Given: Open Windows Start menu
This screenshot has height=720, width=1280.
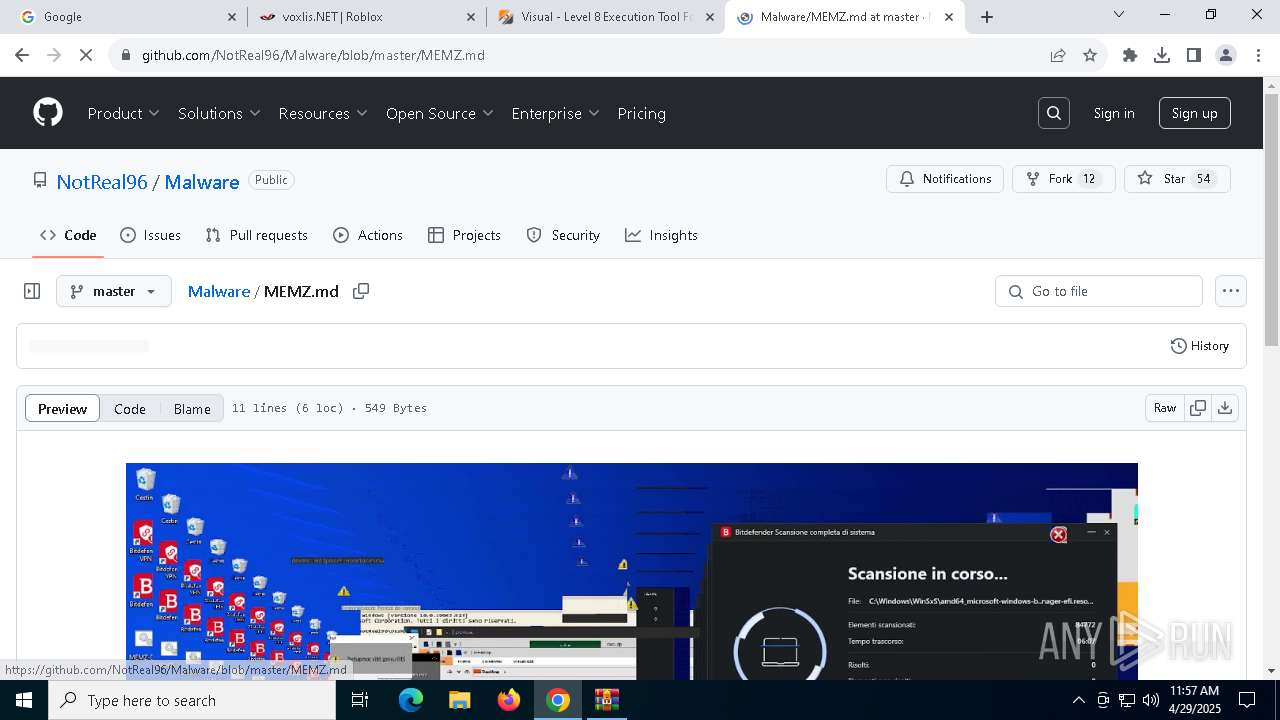Looking at the screenshot, I should tap(24, 700).
